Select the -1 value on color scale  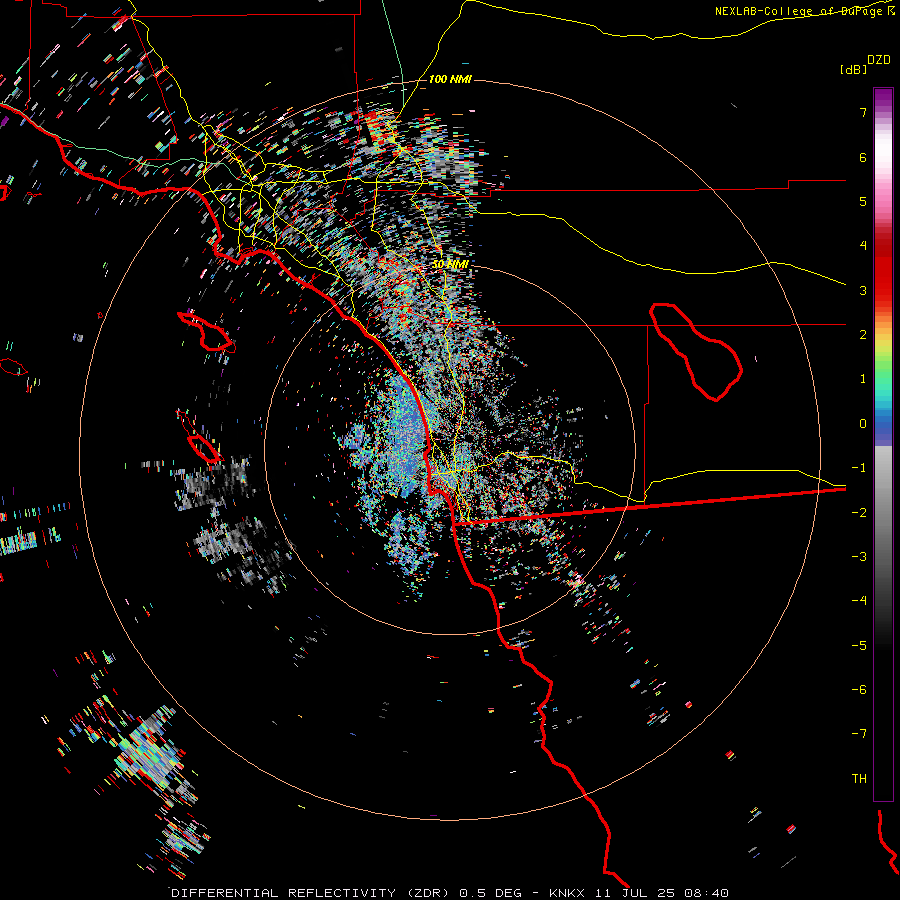[x=859, y=468]
